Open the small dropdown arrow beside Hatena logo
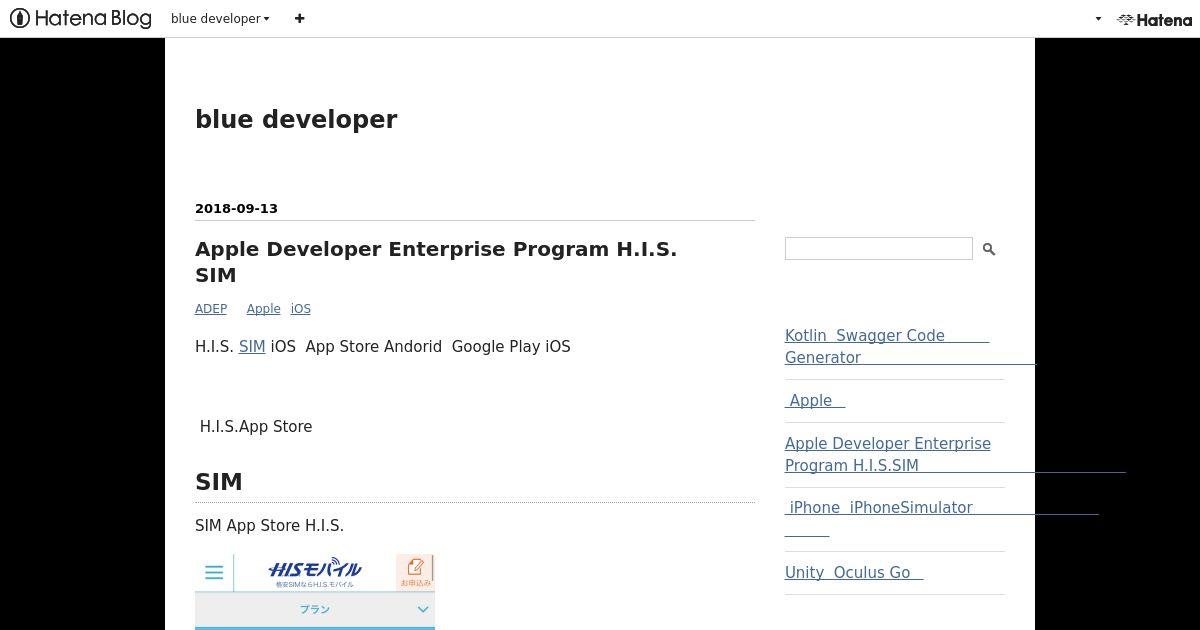 1098,19
